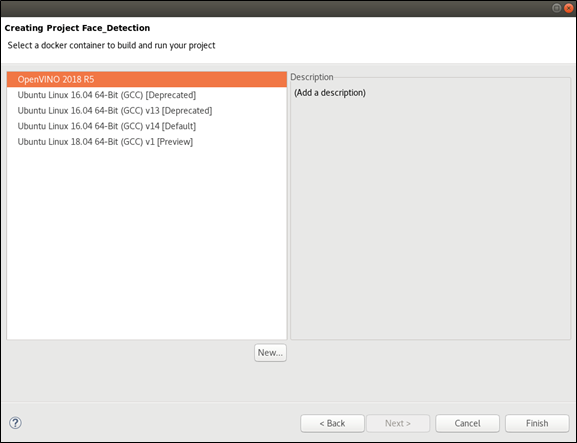
Task: Click the greyed-out Next button
Action: [398, 423]
